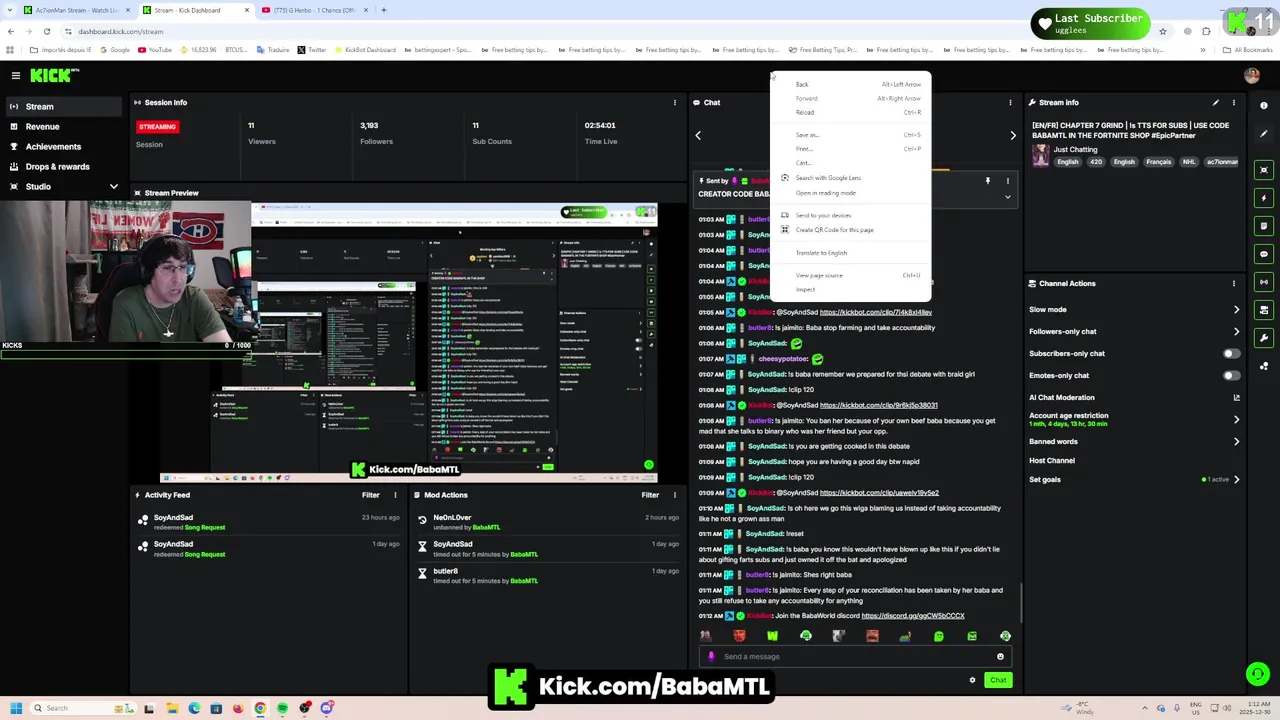Open Chrome from the taskbar
Viewport: 1280px width, 720px height.
(260, 708)
